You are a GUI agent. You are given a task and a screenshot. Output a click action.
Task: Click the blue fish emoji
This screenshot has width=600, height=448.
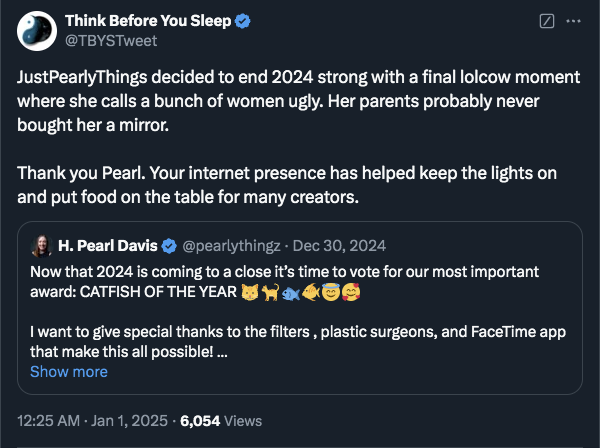pyautogui.click(x=291, y=294)
